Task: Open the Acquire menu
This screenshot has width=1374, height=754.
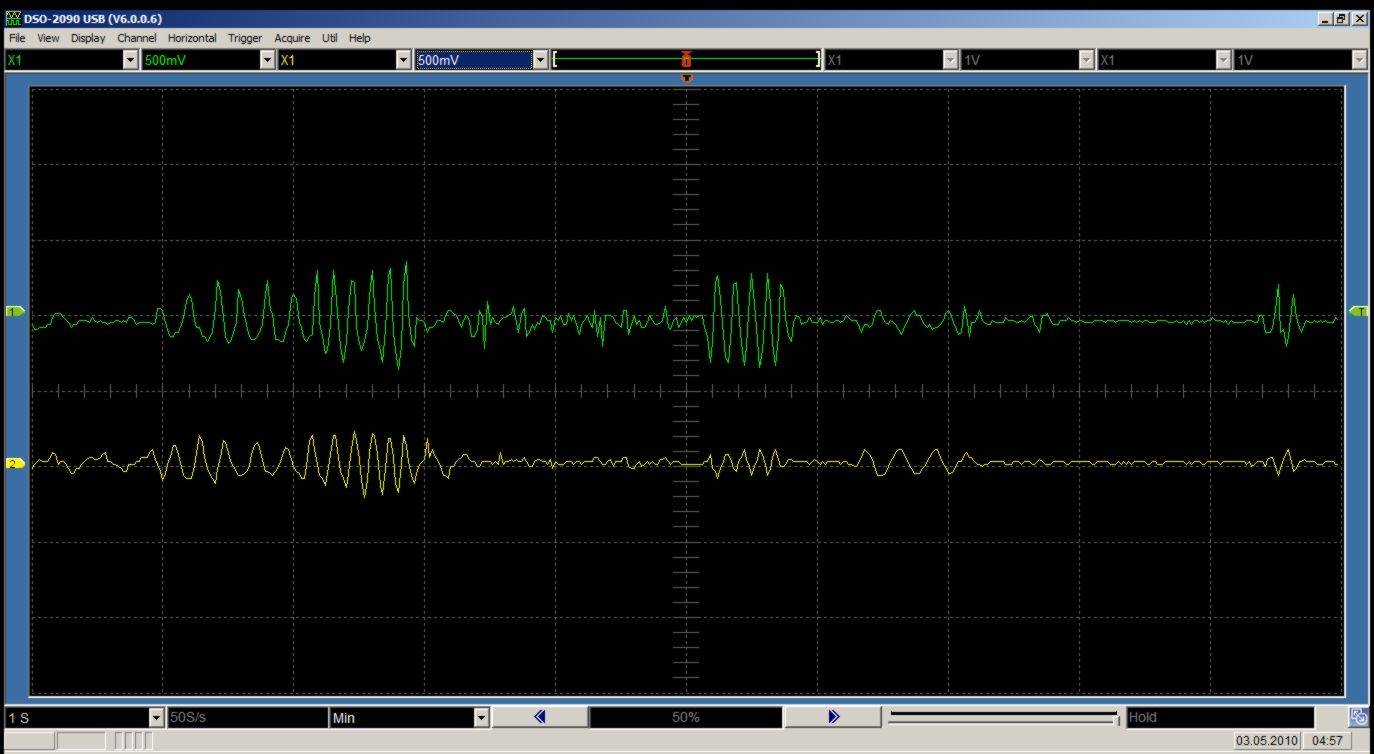Action: pyautogui.click(x=292, y=38)
